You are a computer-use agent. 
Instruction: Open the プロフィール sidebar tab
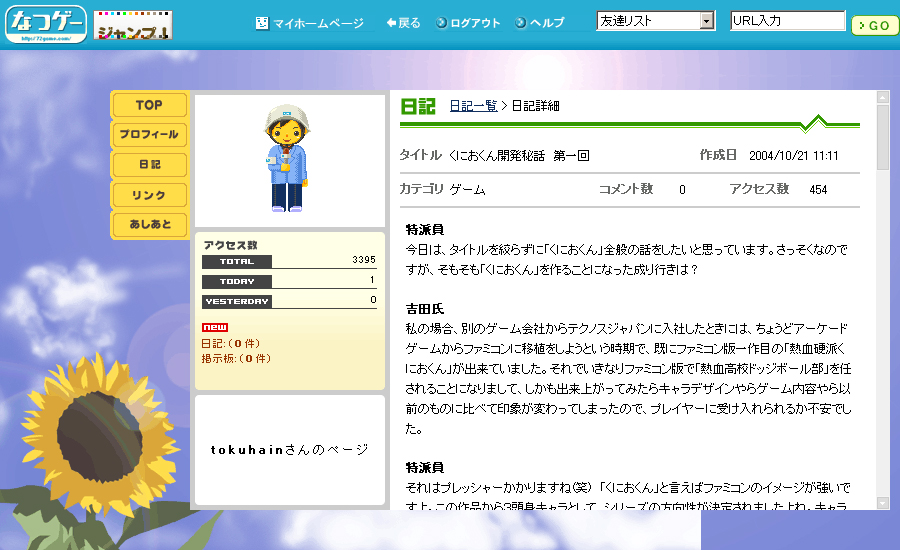tap(149, 134)
